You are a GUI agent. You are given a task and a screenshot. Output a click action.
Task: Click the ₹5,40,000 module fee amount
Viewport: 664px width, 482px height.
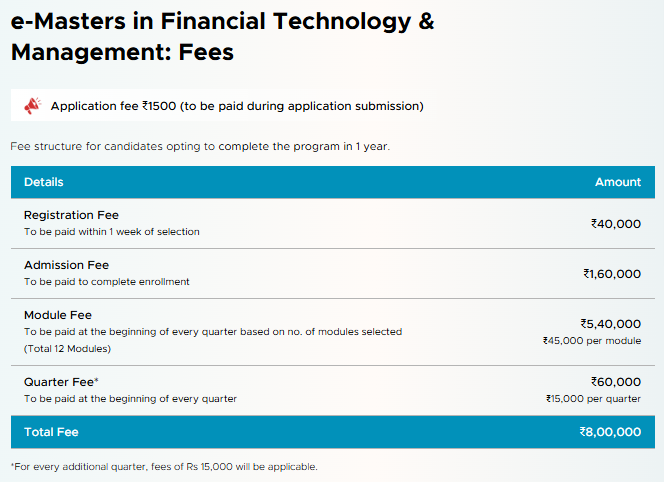coord(611,324)
